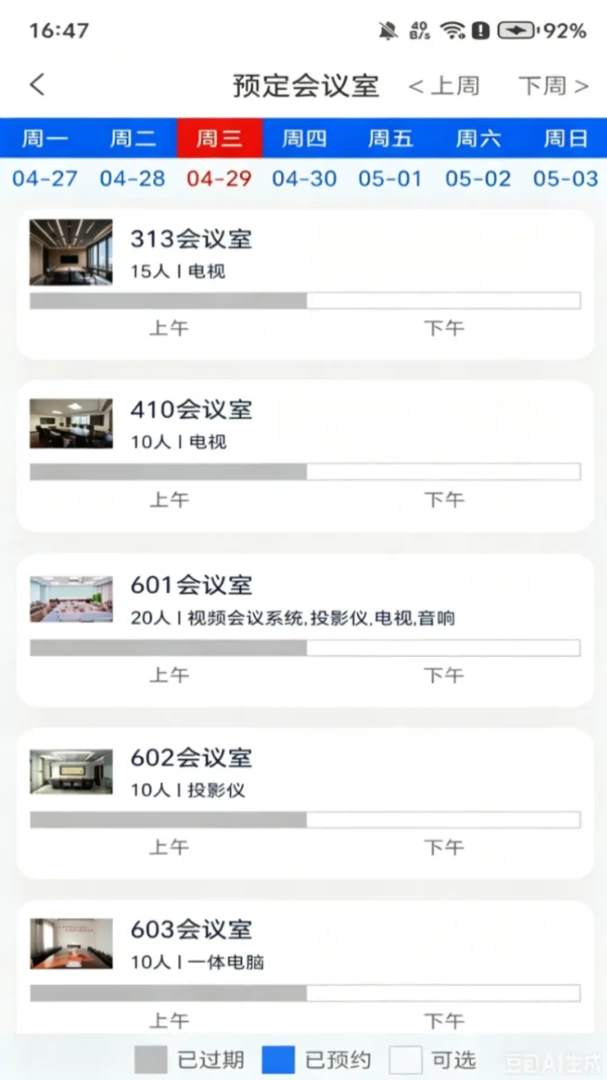This screenshot has height=1080, width=607.
Task: Open the 603会议室 room photo
Action: (71, 944)
